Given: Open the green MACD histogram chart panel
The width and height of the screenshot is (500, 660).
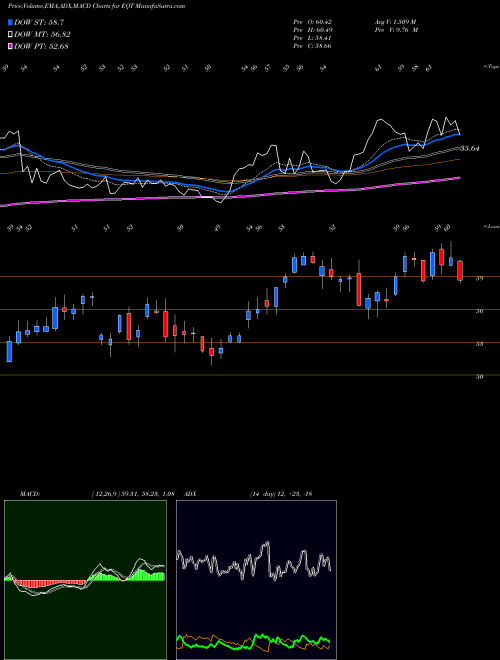Looking at the screenshot, I should 85,580.
